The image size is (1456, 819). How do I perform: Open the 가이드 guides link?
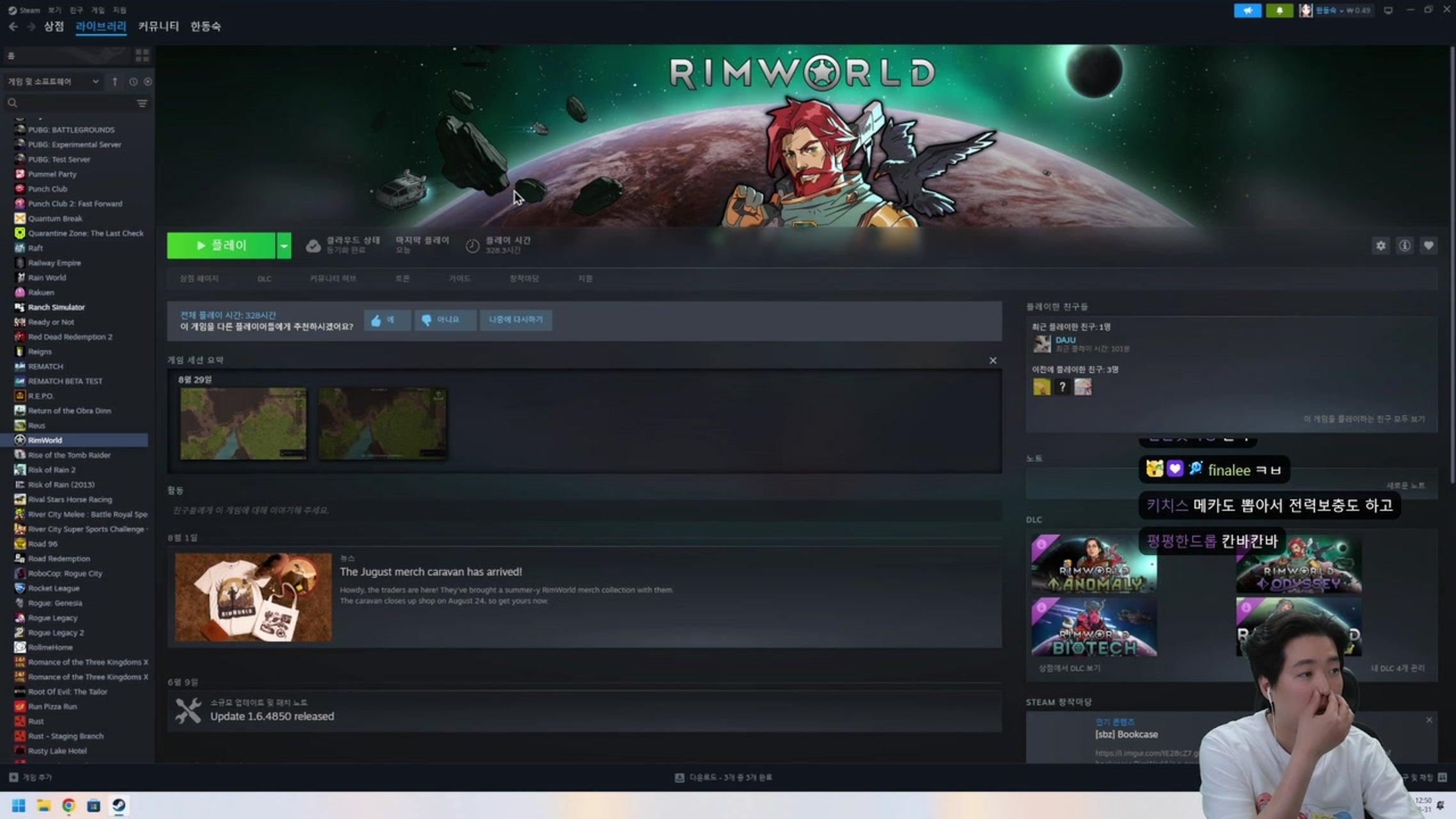[459, 279]
